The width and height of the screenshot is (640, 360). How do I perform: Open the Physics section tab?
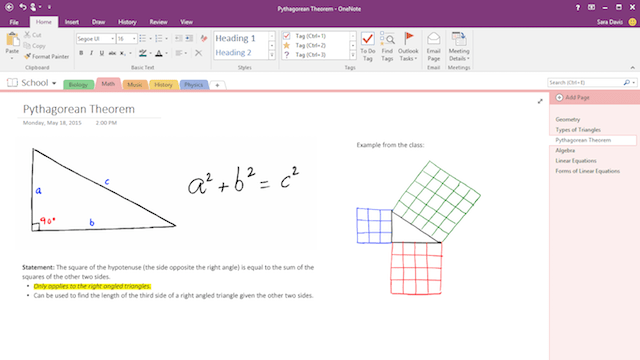point(193,85)
